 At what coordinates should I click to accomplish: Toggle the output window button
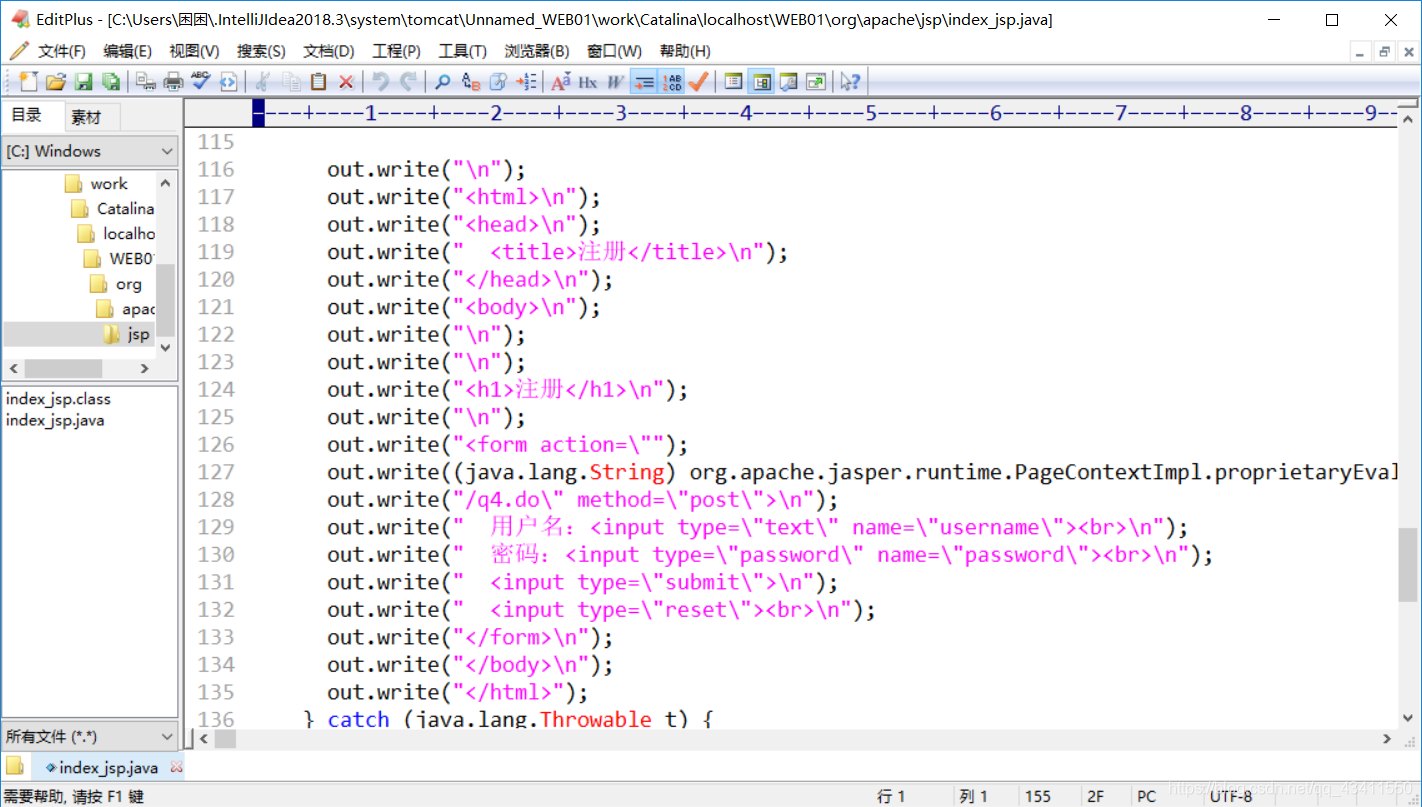[x=789, y=82]
